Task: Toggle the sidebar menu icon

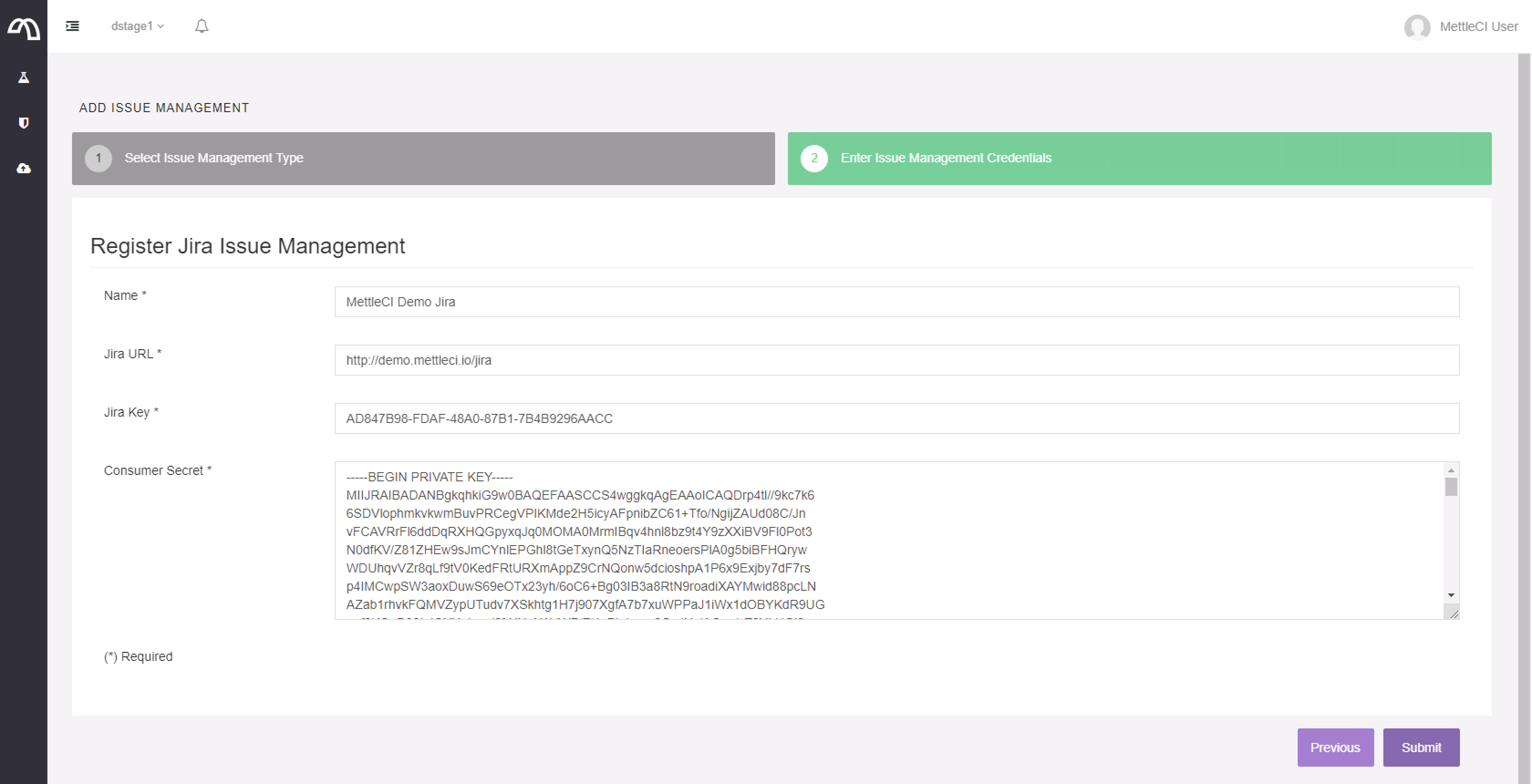Action: pyautogui.click(x=72, y=26)
